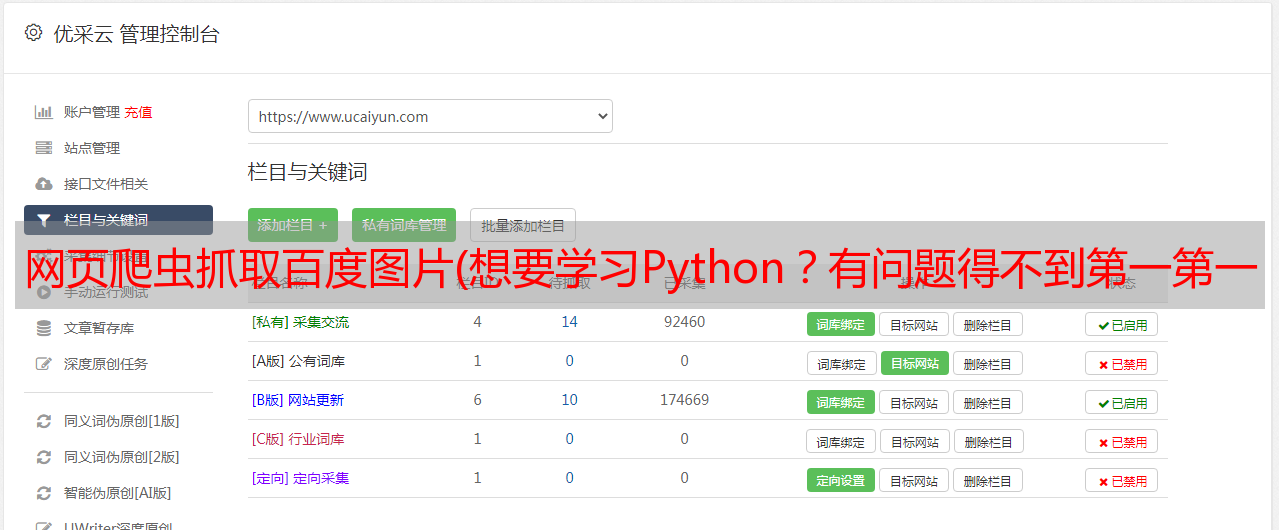Click the 文章暂存库 database icon
Image resolution: width=1279 pixels, height=530 pixels.
point(44,328)
